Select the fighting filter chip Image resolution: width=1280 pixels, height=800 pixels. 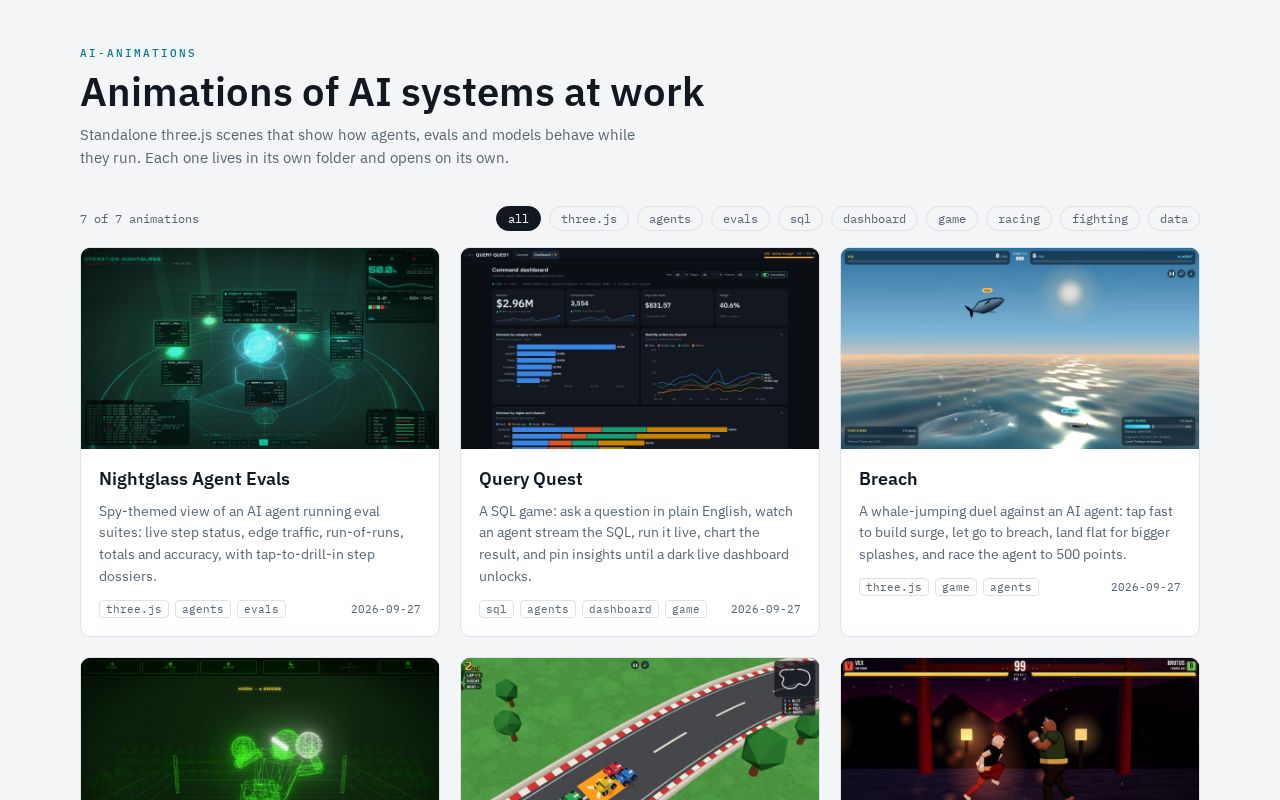(x=1100, y=219)
